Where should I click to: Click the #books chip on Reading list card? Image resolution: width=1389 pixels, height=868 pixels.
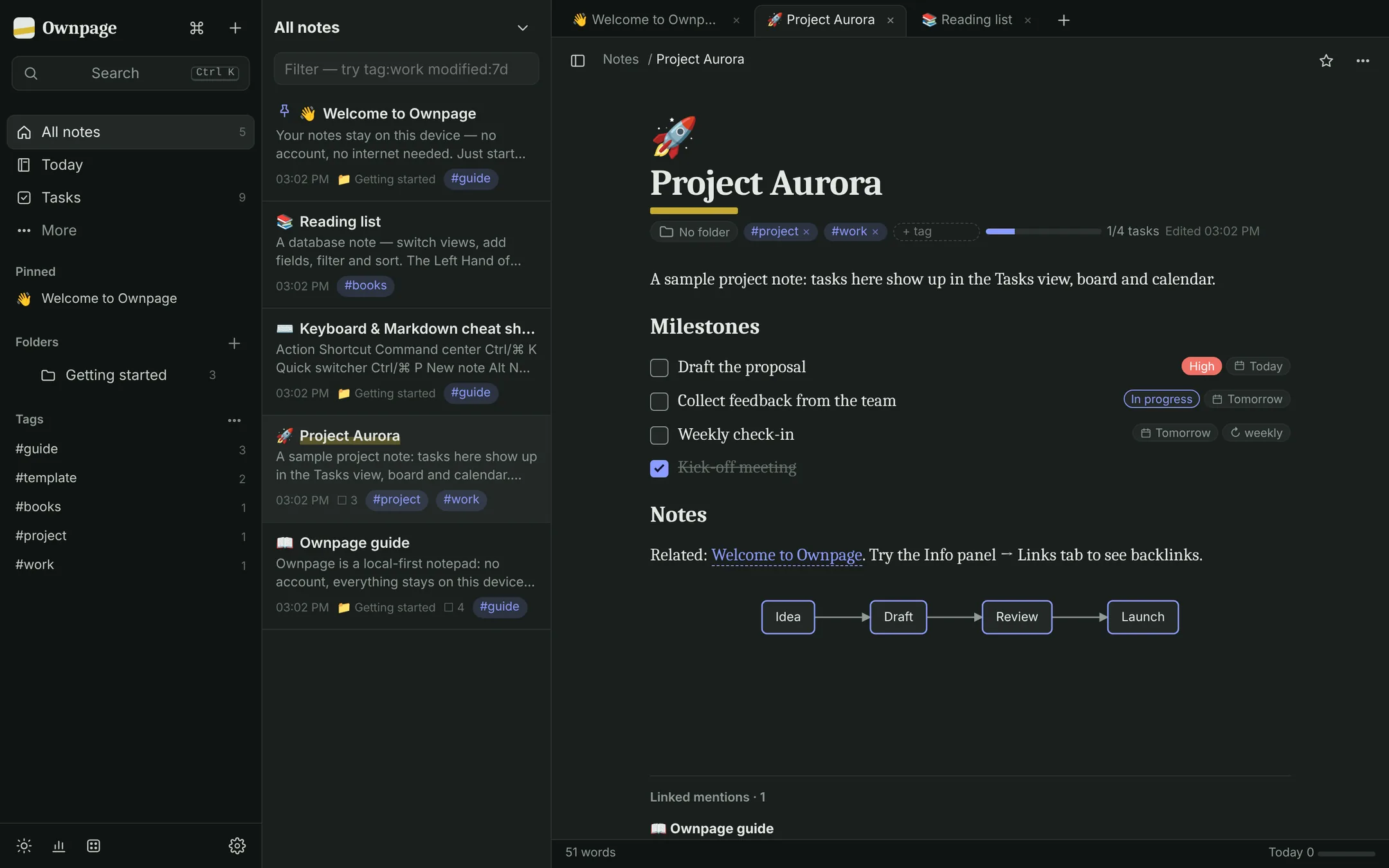point(365,285)
